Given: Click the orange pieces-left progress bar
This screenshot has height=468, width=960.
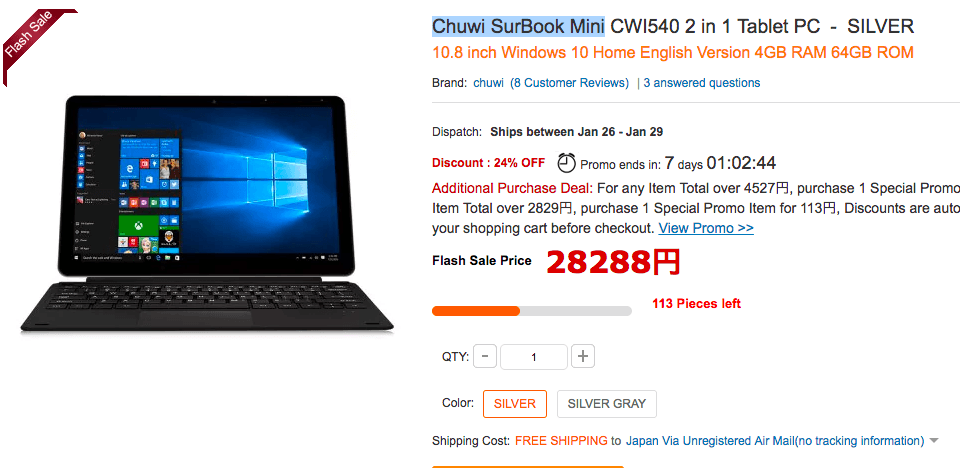Looking at the screenshot, I should 531,311.
